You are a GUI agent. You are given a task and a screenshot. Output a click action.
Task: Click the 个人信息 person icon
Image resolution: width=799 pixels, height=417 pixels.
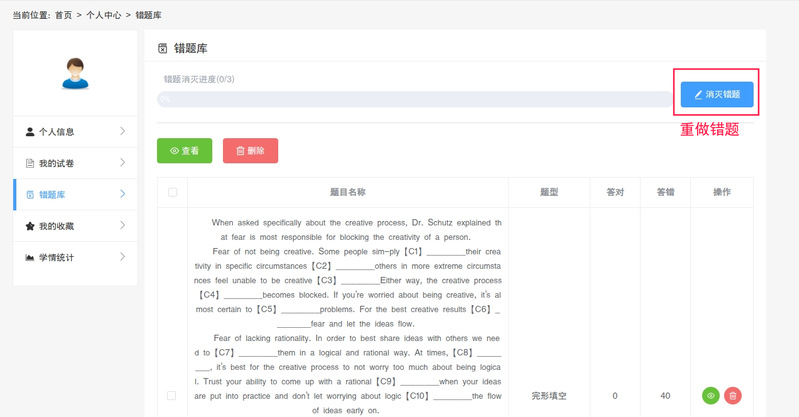30,132
